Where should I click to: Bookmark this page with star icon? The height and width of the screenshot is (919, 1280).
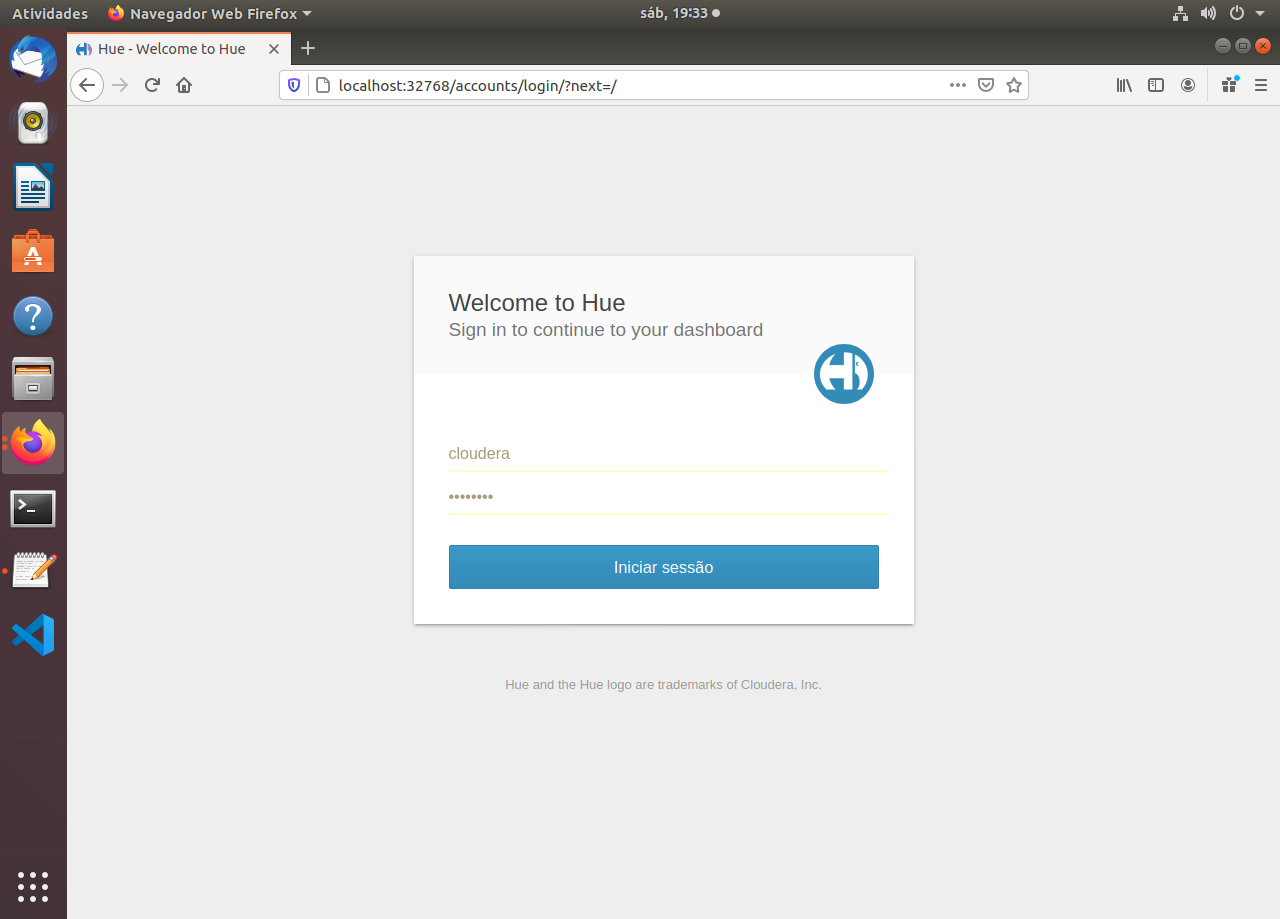(x=1014, y=85)
